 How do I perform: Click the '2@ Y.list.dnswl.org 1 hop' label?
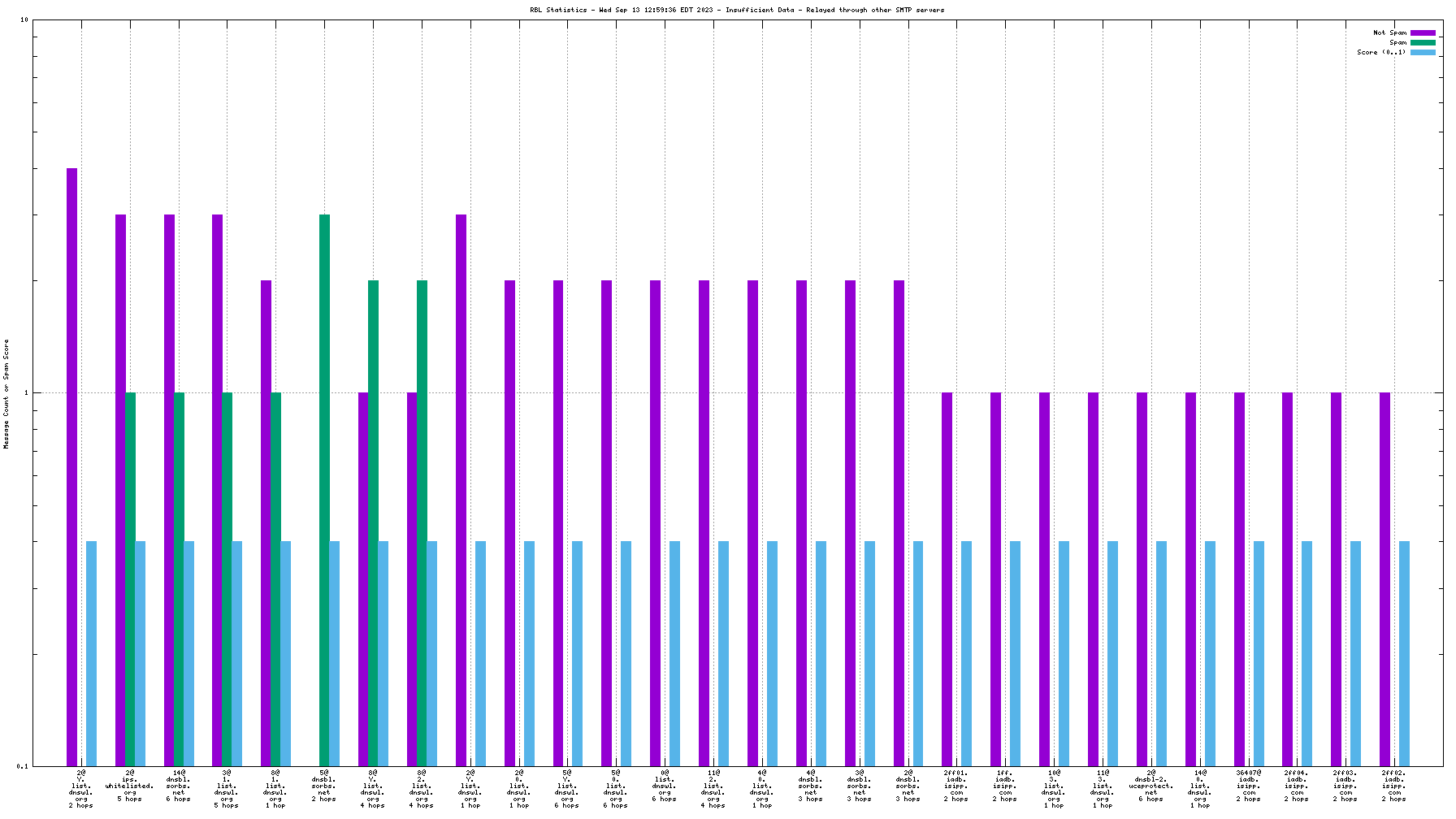pos(470,789)
